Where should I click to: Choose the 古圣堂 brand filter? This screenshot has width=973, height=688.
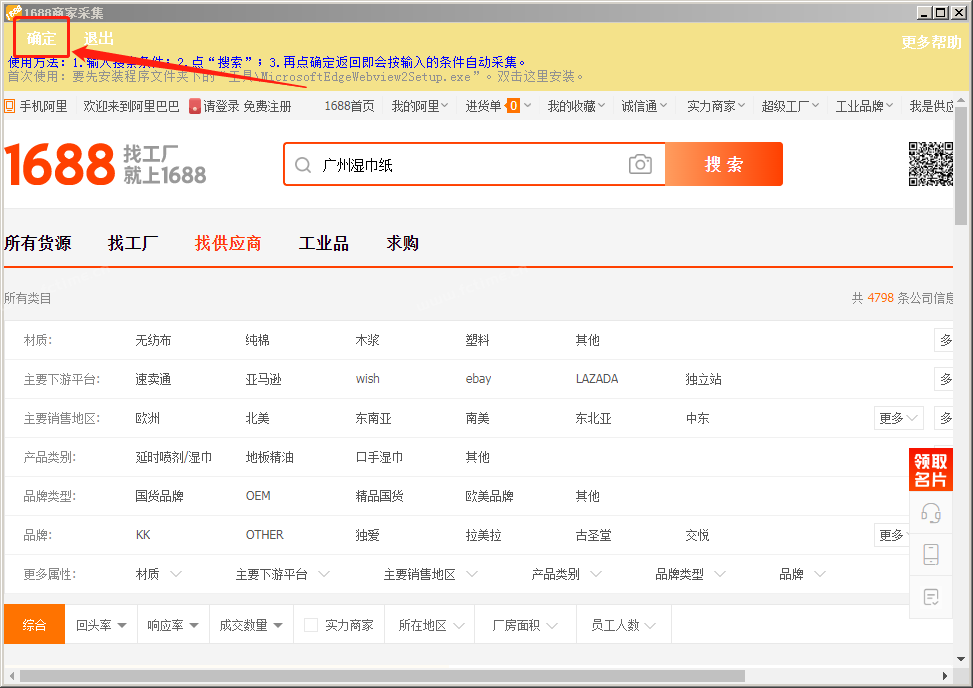(593, 535)
